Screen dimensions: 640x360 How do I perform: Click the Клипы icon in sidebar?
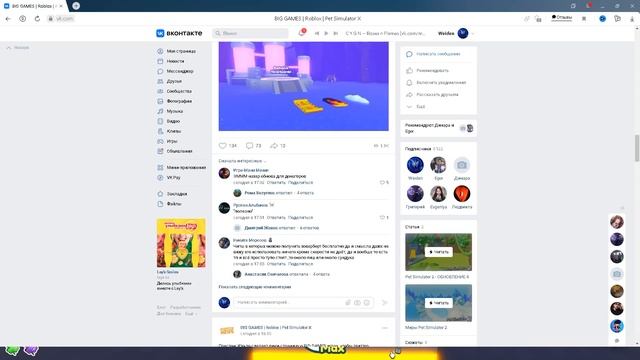pos(160,131)
